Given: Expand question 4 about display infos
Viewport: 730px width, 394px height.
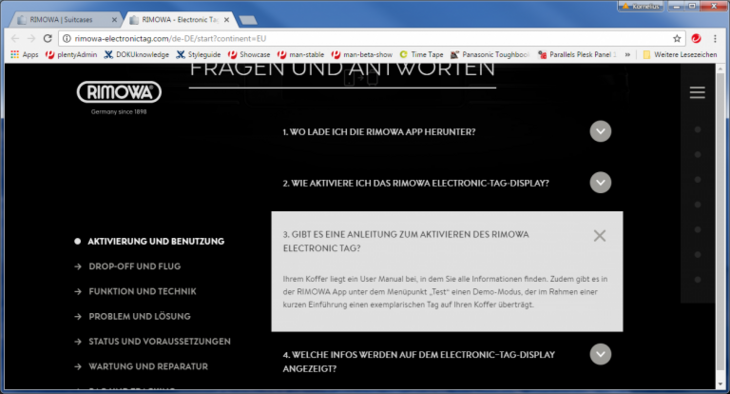Looking at the screenshot, I should coord(601,354).
